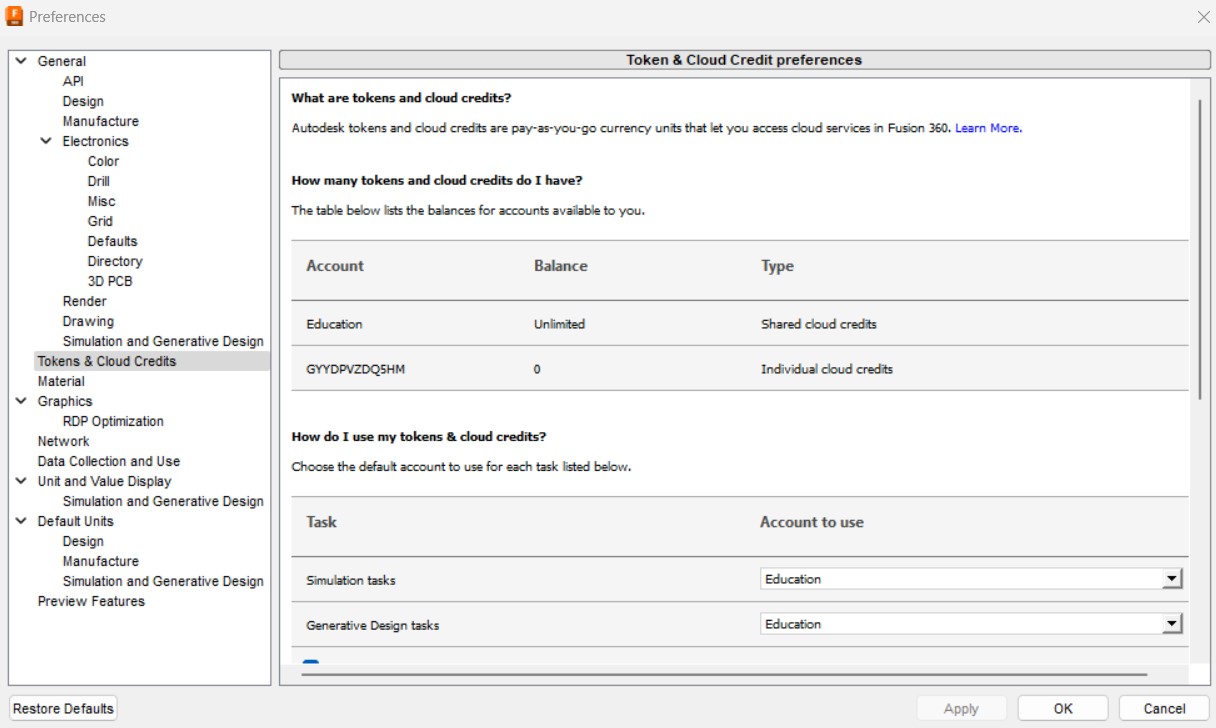Select the Network preferences item

coord(63,441)
